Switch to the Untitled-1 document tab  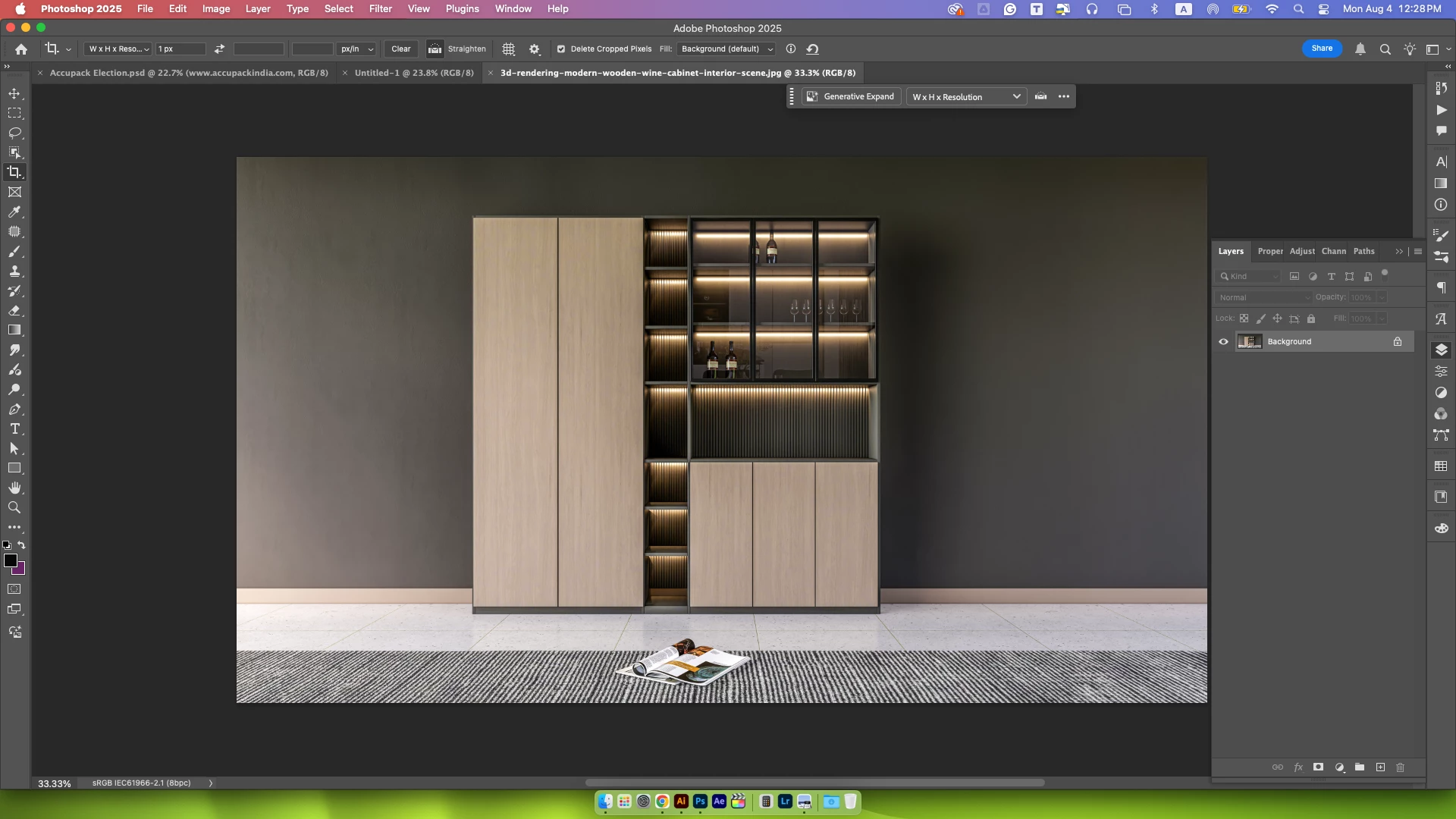413,73
